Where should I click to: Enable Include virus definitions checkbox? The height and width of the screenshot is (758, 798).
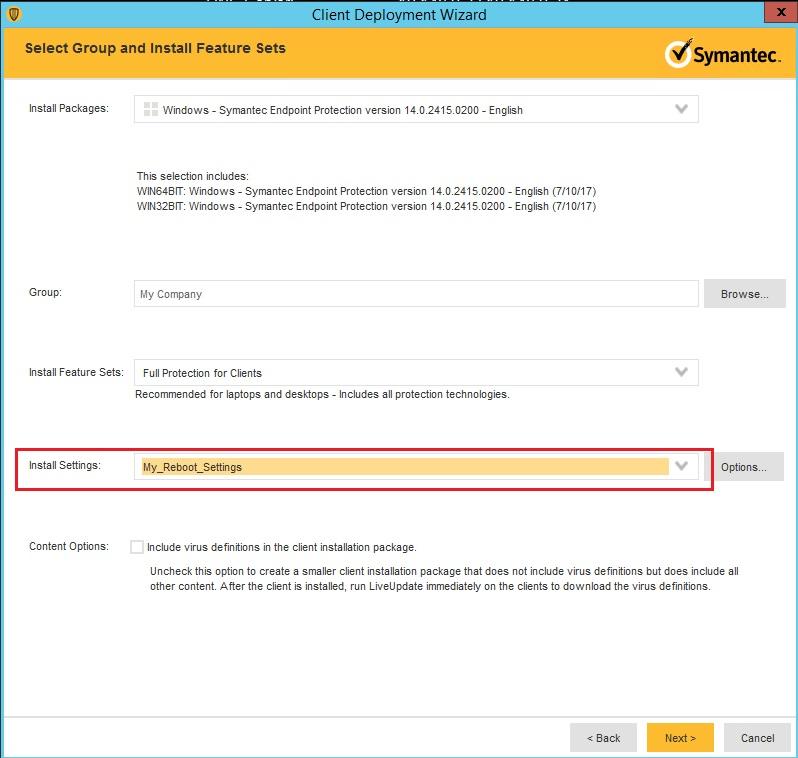[x=137, y=547]
